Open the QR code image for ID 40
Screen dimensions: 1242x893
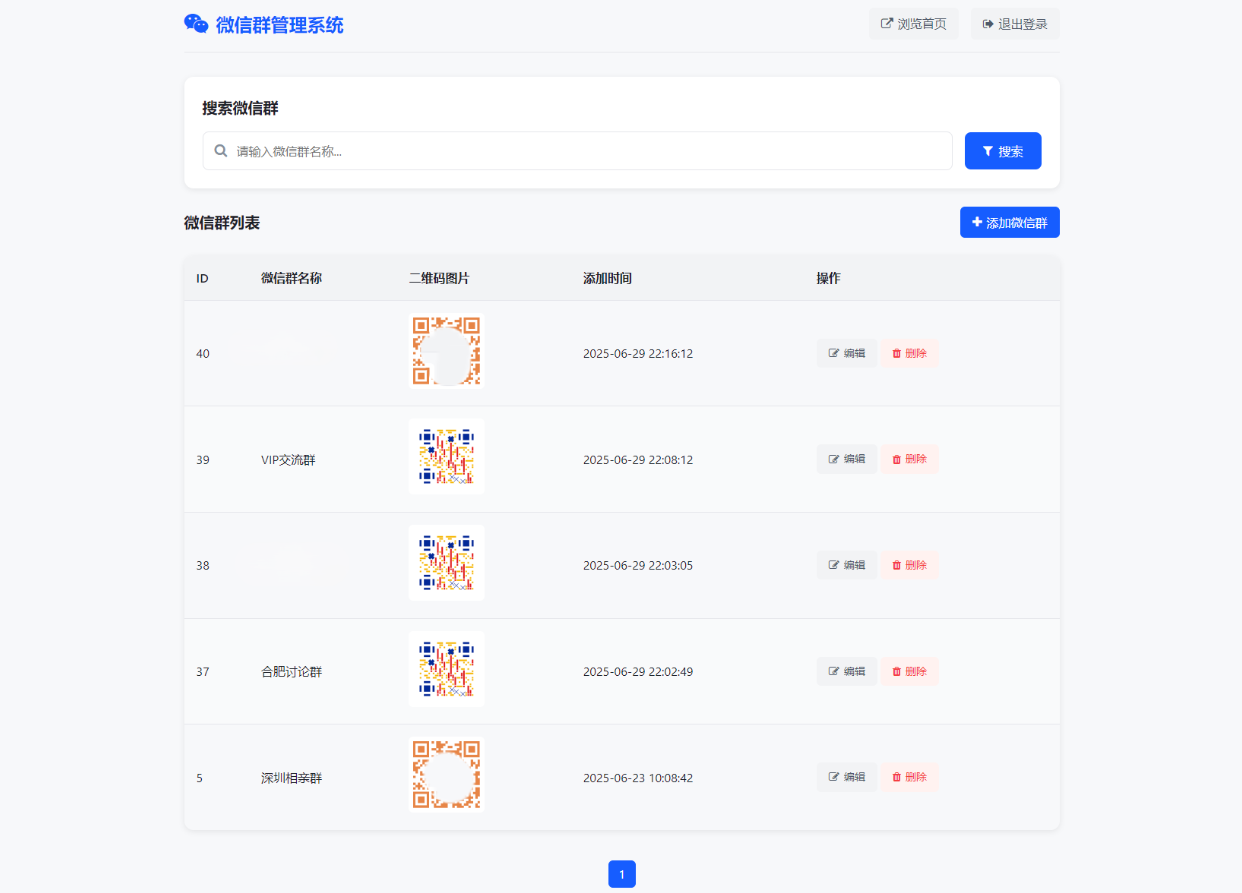click(x=447, y=351)
